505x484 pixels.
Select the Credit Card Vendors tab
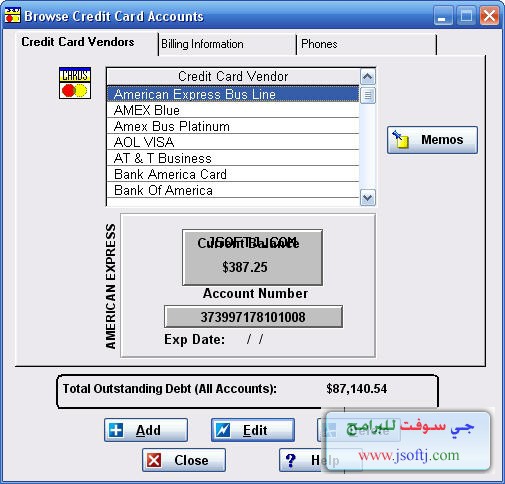coord(87,43)
